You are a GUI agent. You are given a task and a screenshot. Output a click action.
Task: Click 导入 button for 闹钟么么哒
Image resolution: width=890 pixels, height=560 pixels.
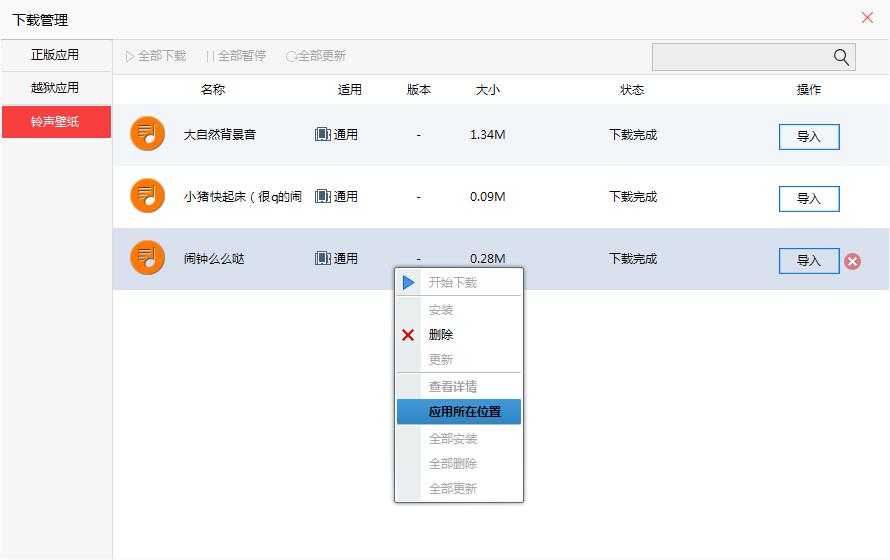[808, 261]
